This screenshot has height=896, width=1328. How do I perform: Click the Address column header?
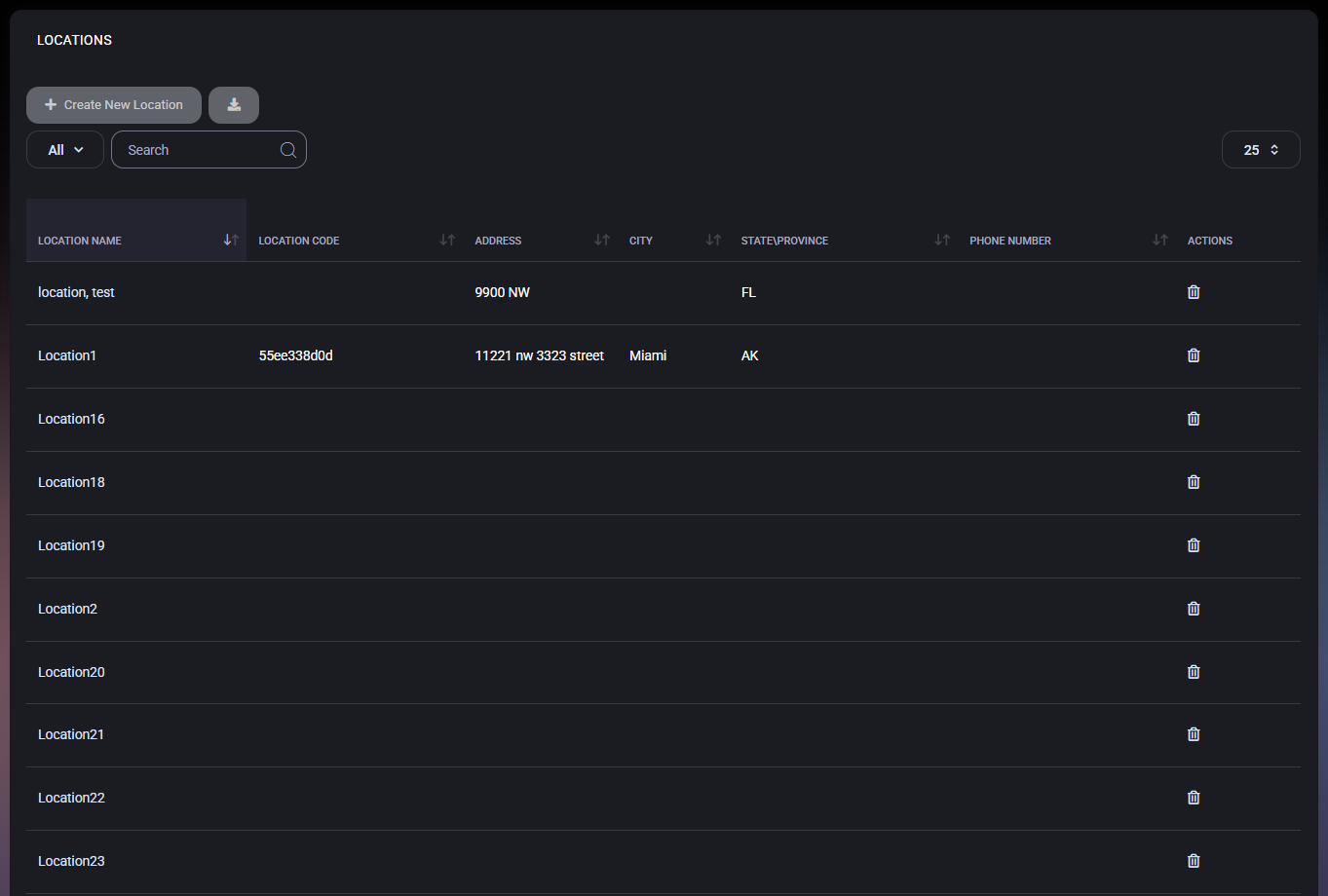pyautogui.click(x=499, y=241)
